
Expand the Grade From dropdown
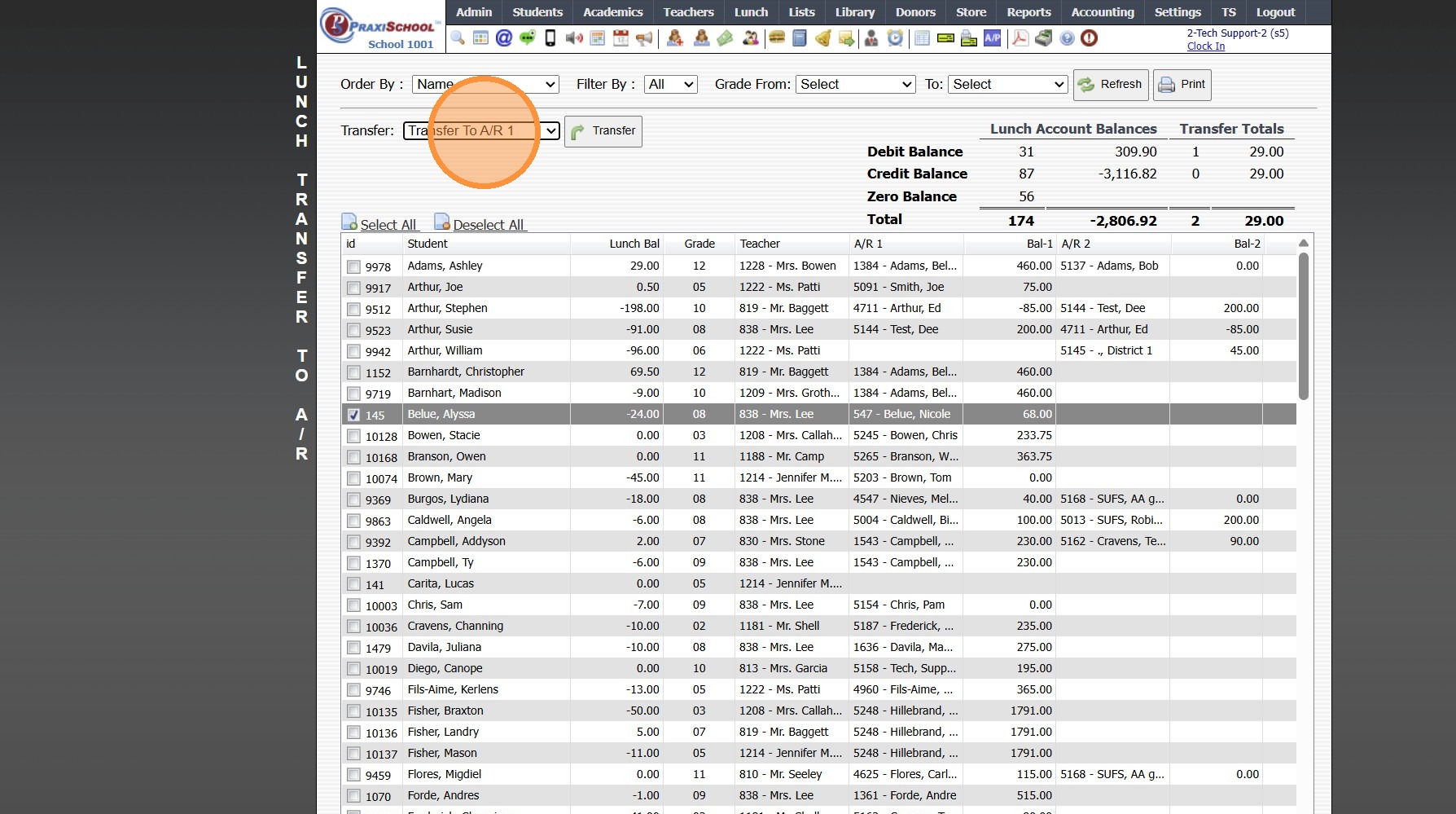click(856, 84)
